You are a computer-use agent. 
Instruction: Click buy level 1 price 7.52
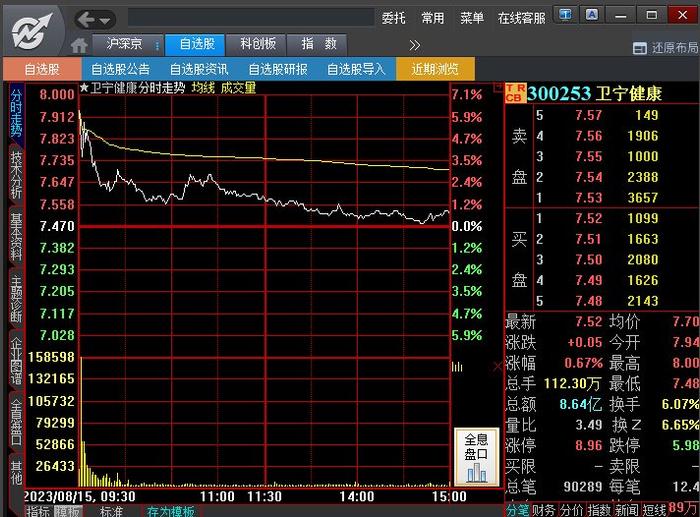(588, 218)
